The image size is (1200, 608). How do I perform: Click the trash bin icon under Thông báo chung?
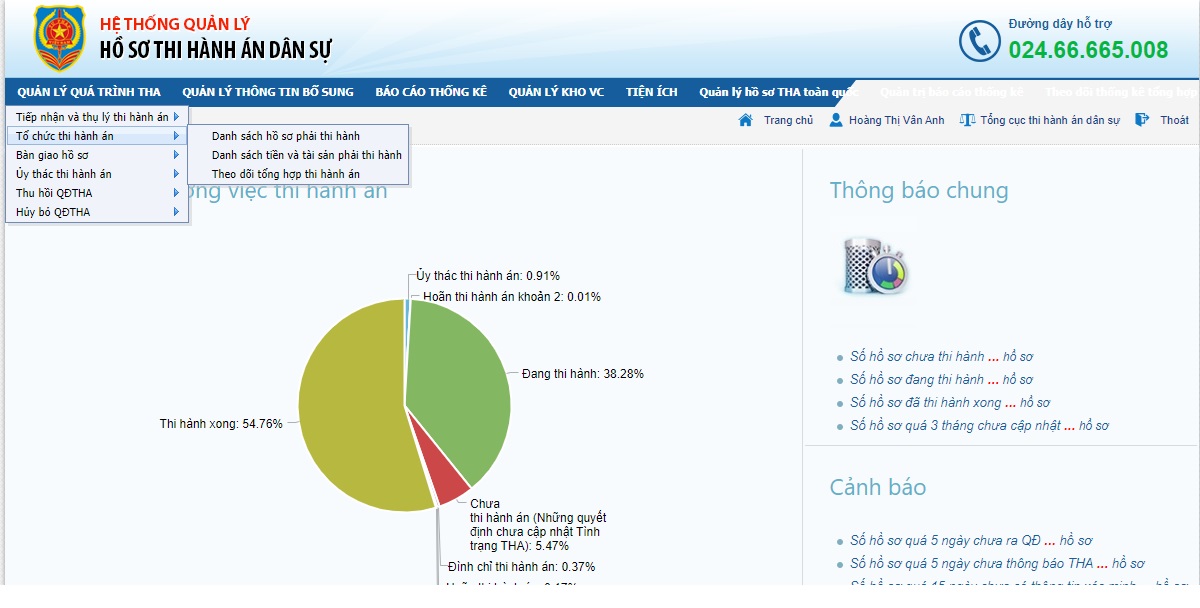point(873,265)
